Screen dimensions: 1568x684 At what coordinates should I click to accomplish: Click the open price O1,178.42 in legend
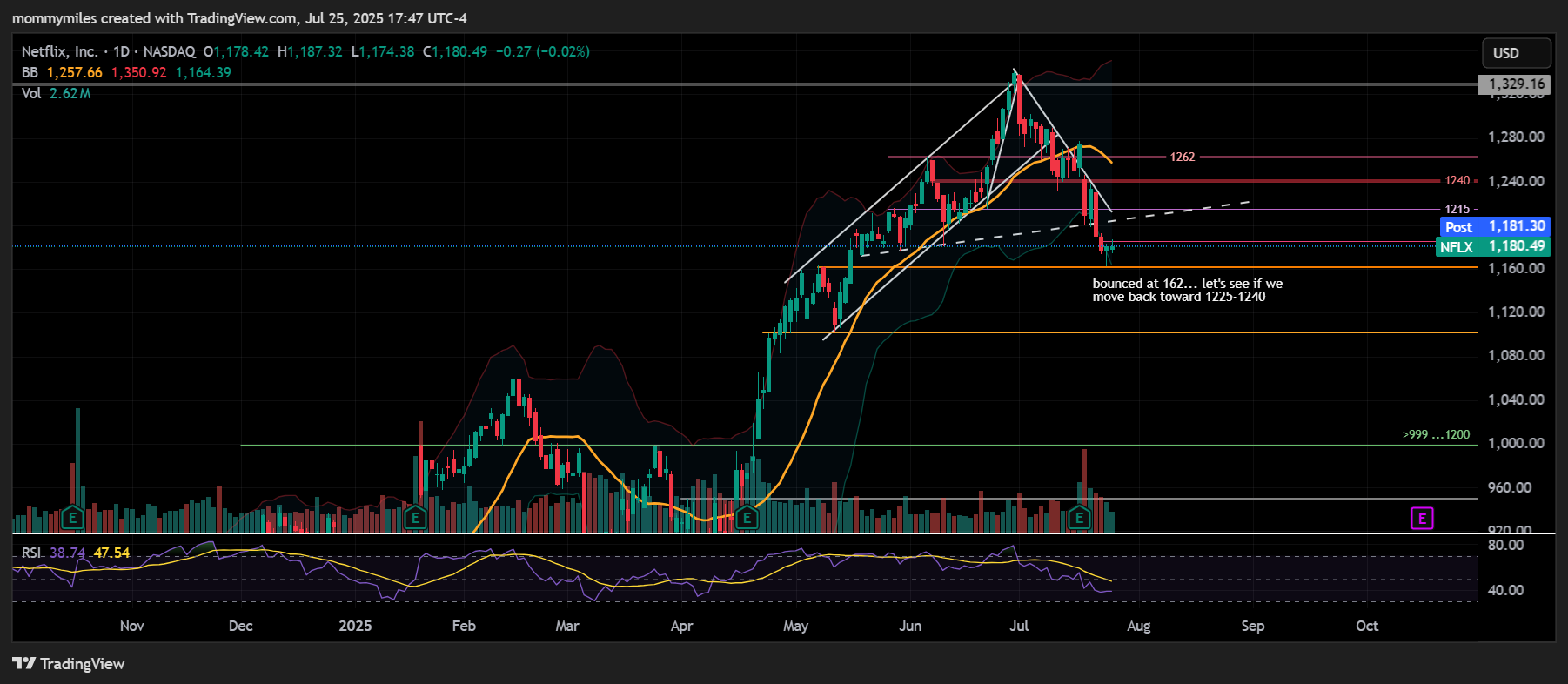click(236, 51)
